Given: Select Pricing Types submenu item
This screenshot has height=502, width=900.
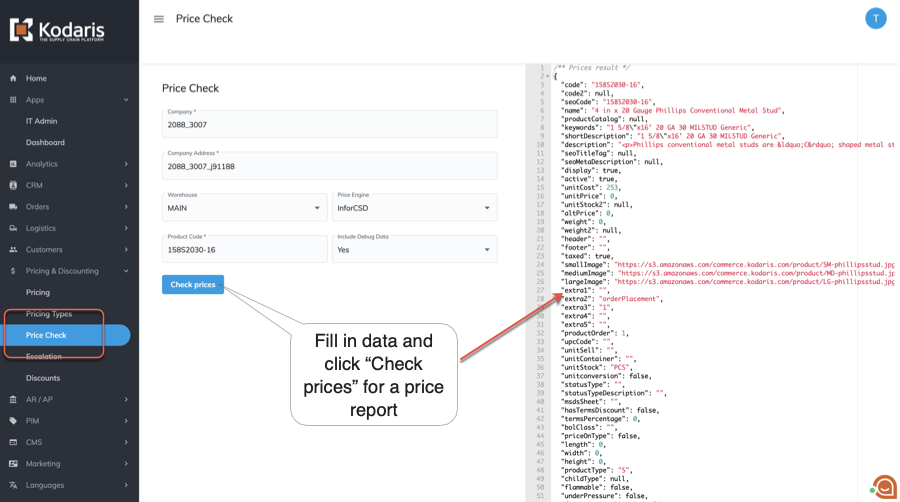Looking at the screenshot, I should pos(49,314).
